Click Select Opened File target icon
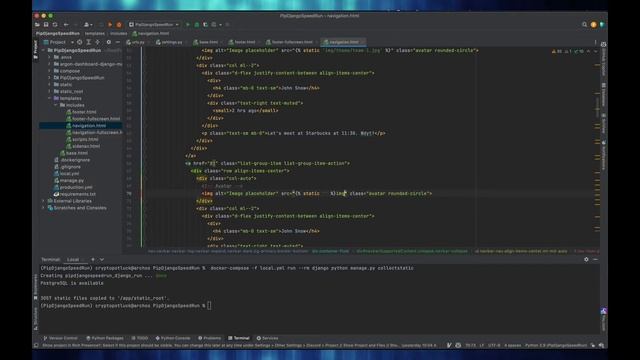640x360 pixels. 80,42
